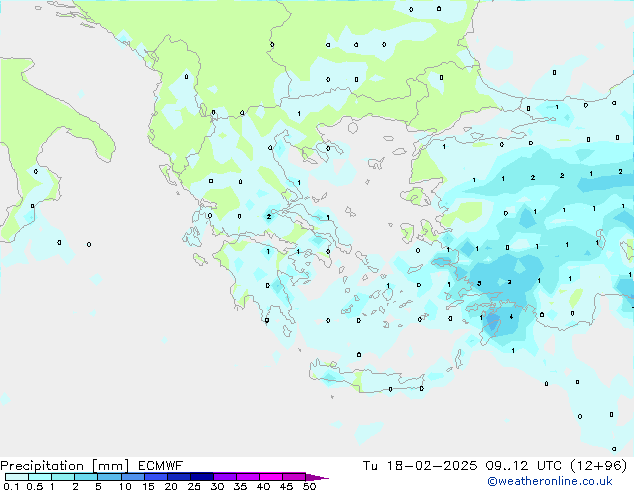Click the 10–15 mm legend swatch
634x490 pixels.
pyautogui.click(x=133, y=477)
